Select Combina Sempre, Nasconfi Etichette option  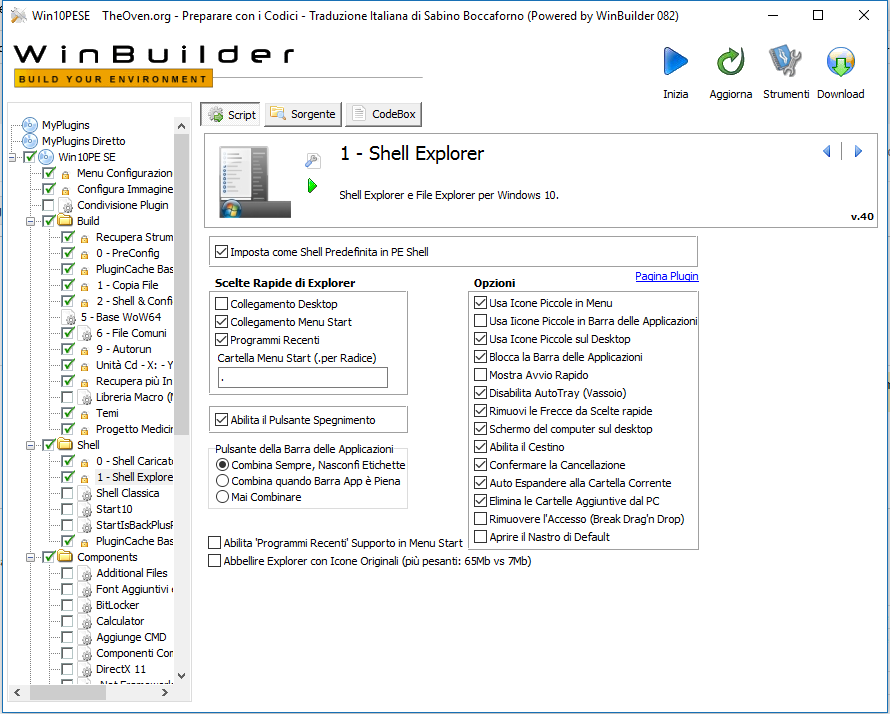(222, 465)
